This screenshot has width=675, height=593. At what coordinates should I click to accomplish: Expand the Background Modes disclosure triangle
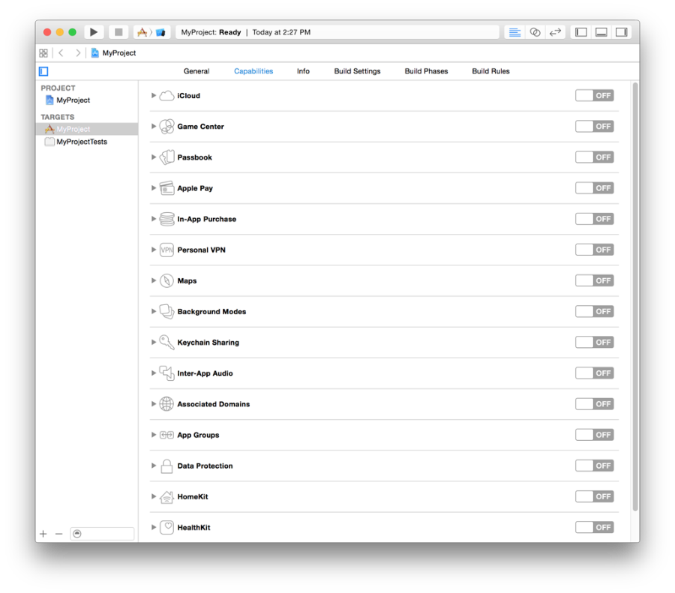click(x=154, y=312)
